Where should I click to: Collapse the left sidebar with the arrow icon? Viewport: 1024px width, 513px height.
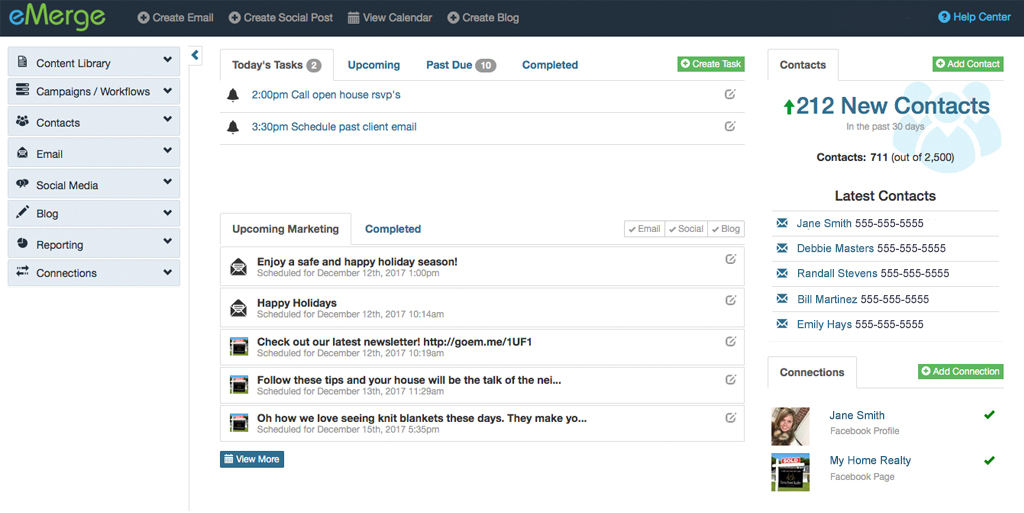coord(195,56)
